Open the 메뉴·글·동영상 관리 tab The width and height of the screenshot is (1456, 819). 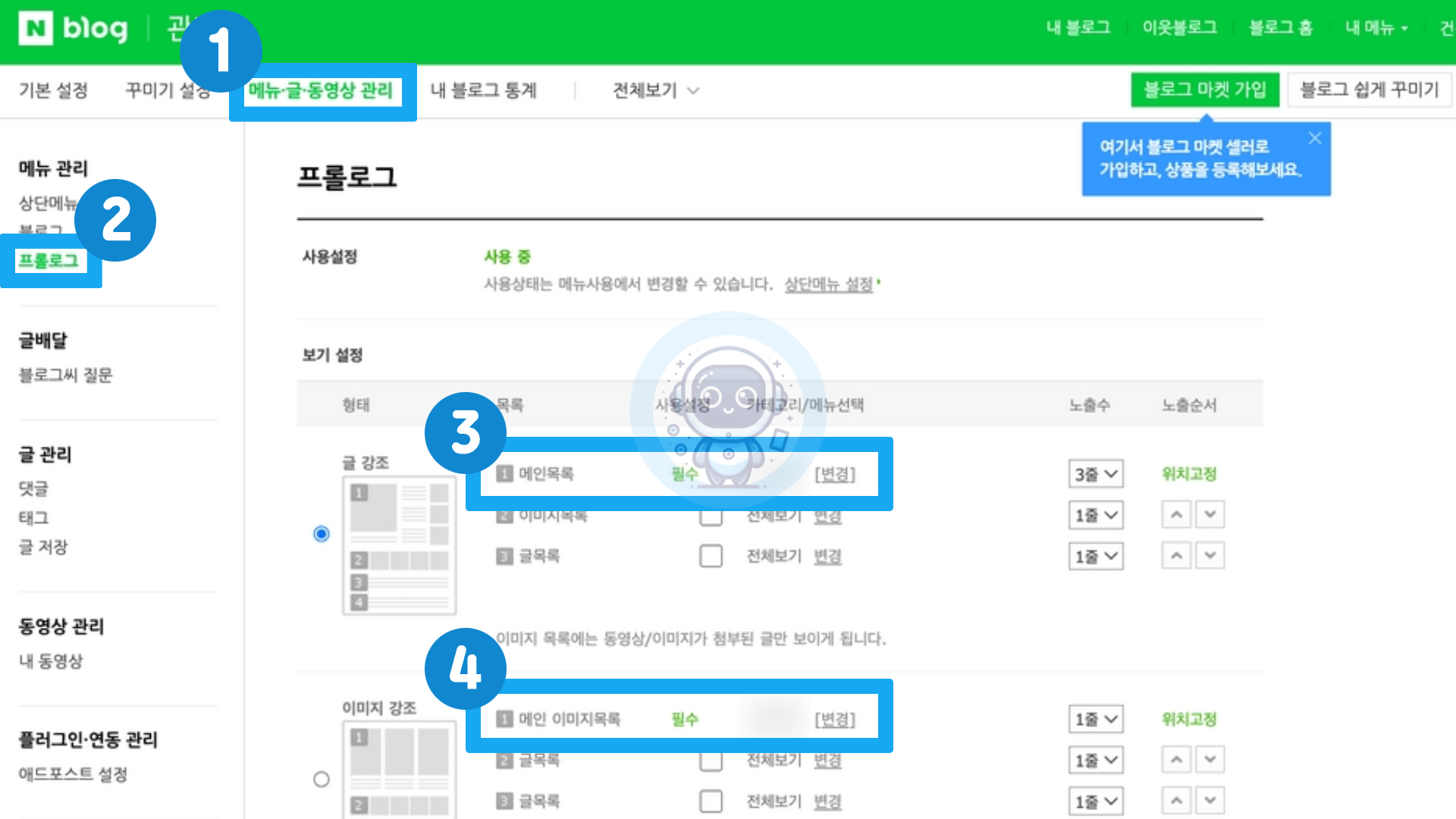click(321, 90)
